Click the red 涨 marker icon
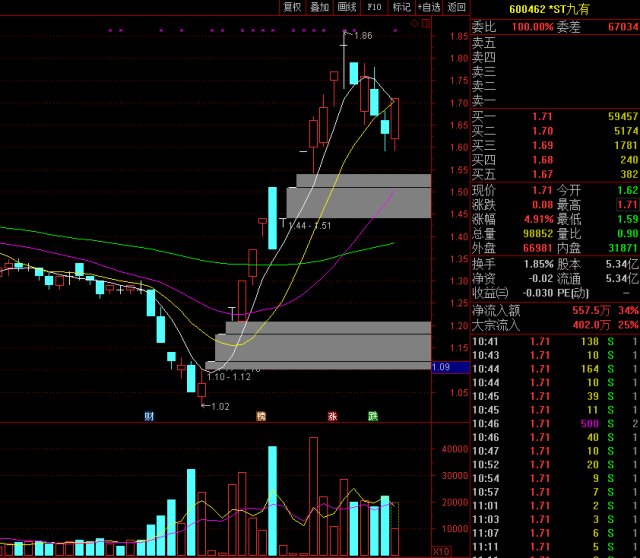 pyautogui.click(x=332, y=415)
